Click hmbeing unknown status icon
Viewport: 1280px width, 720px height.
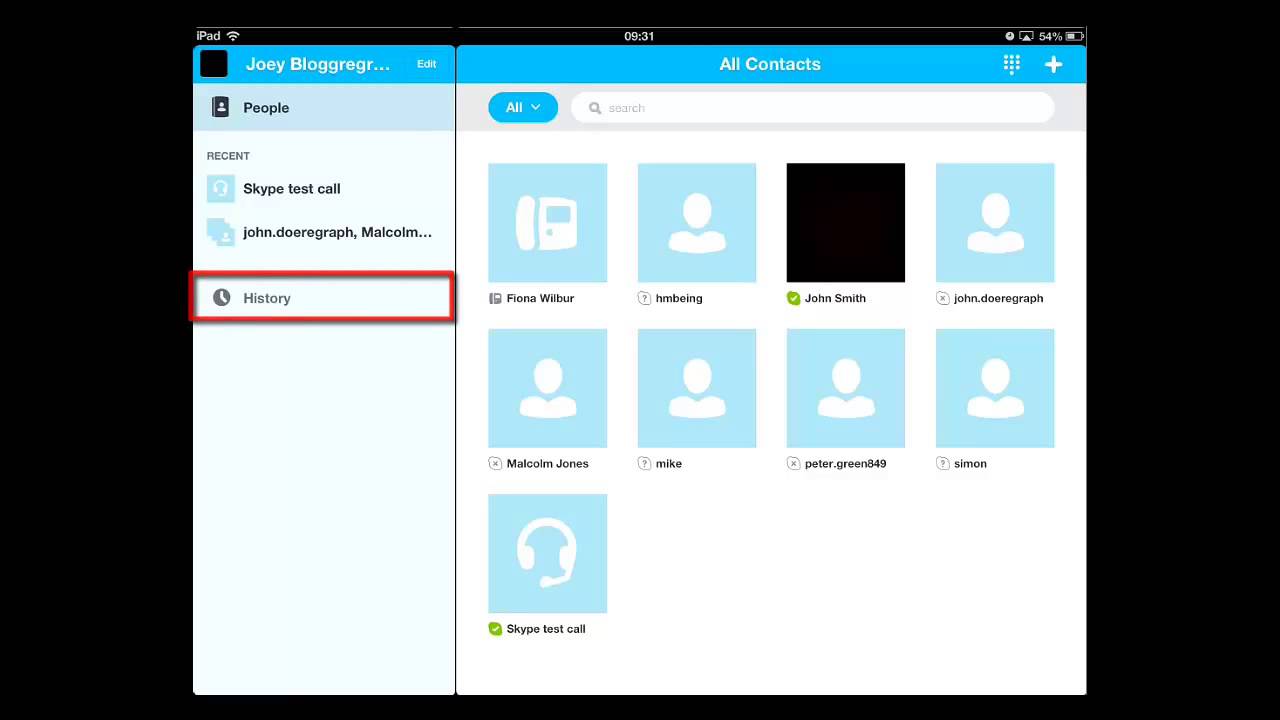coord(644,298)
